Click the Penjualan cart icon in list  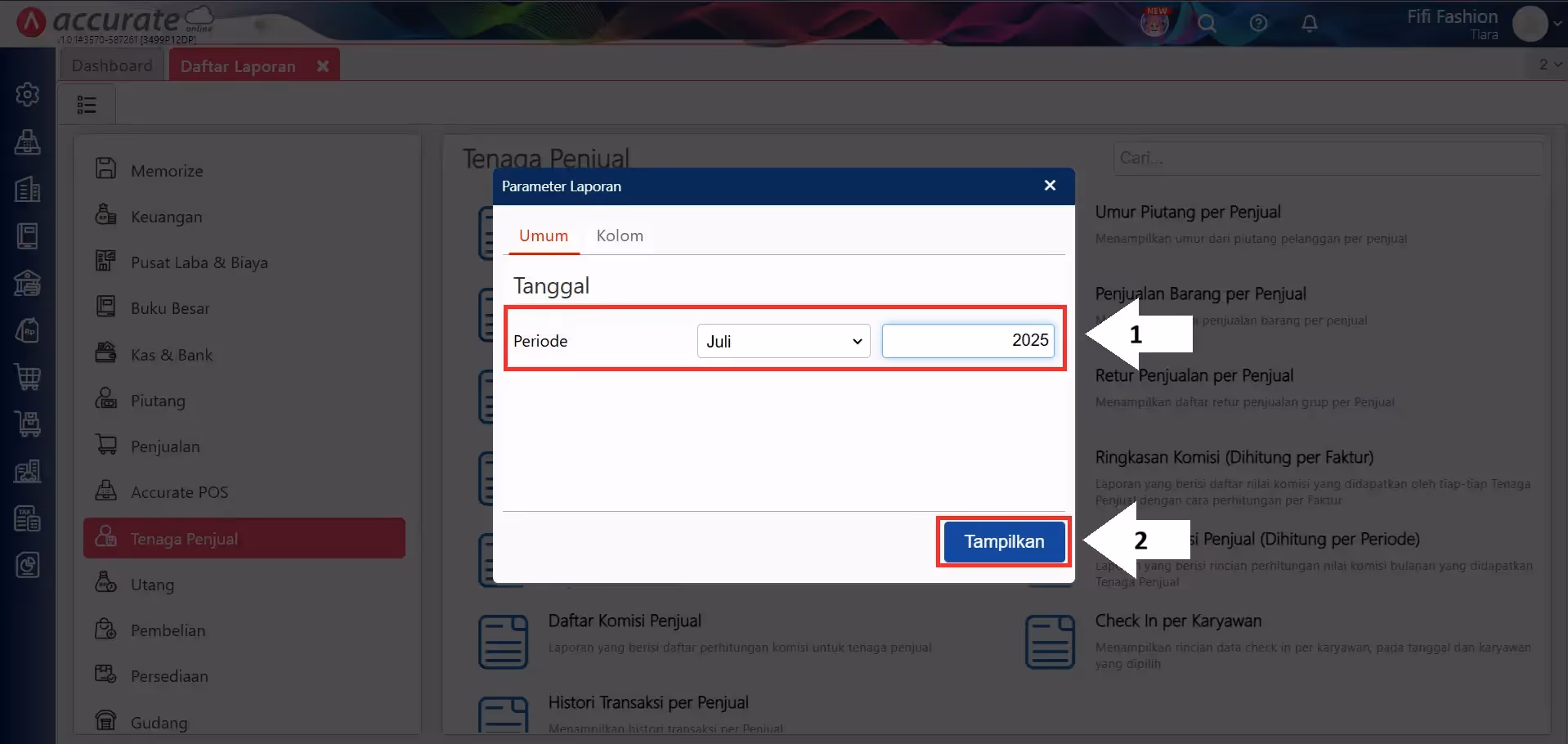106,444
